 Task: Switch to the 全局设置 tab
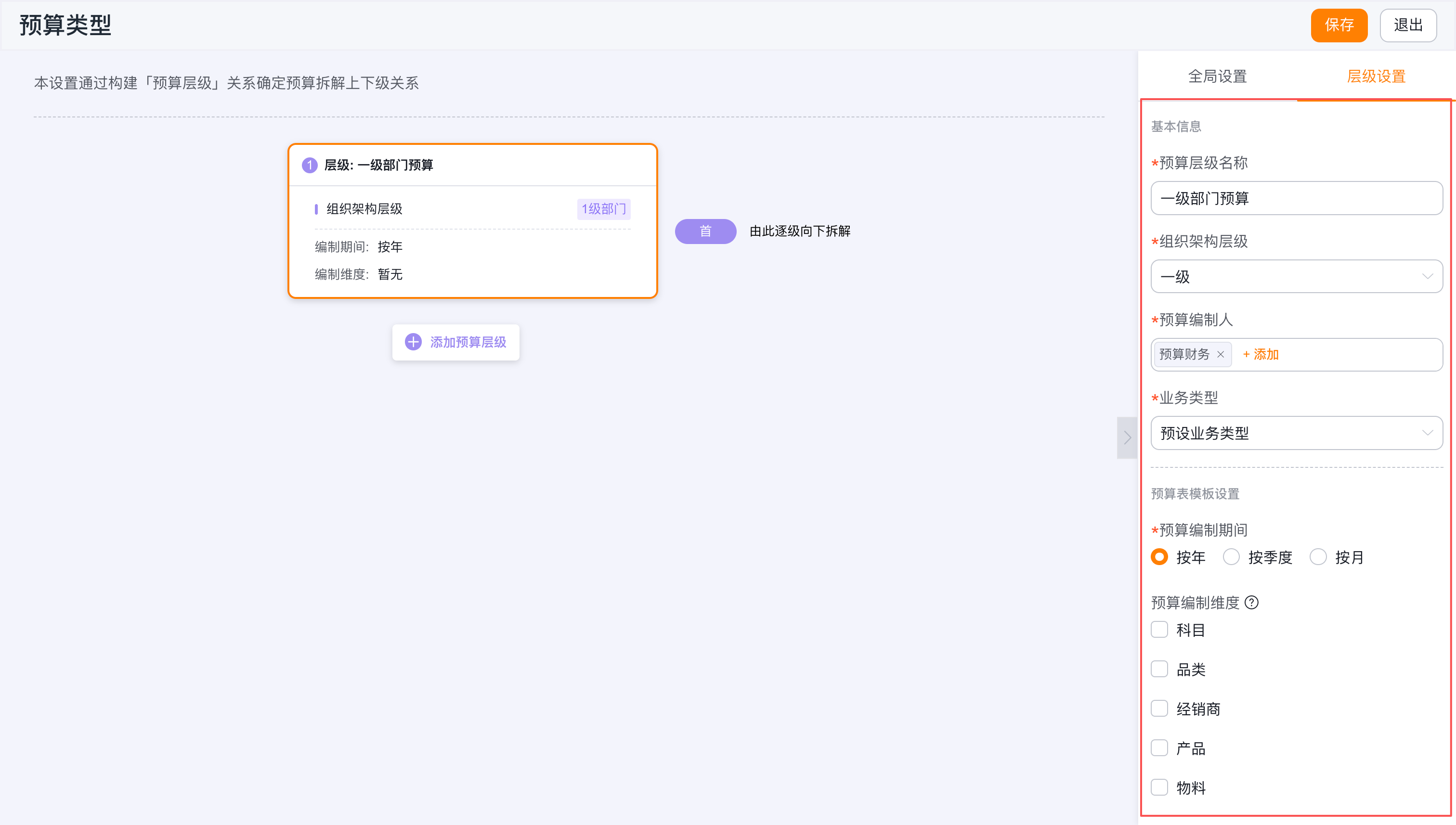coord(1217,76)
